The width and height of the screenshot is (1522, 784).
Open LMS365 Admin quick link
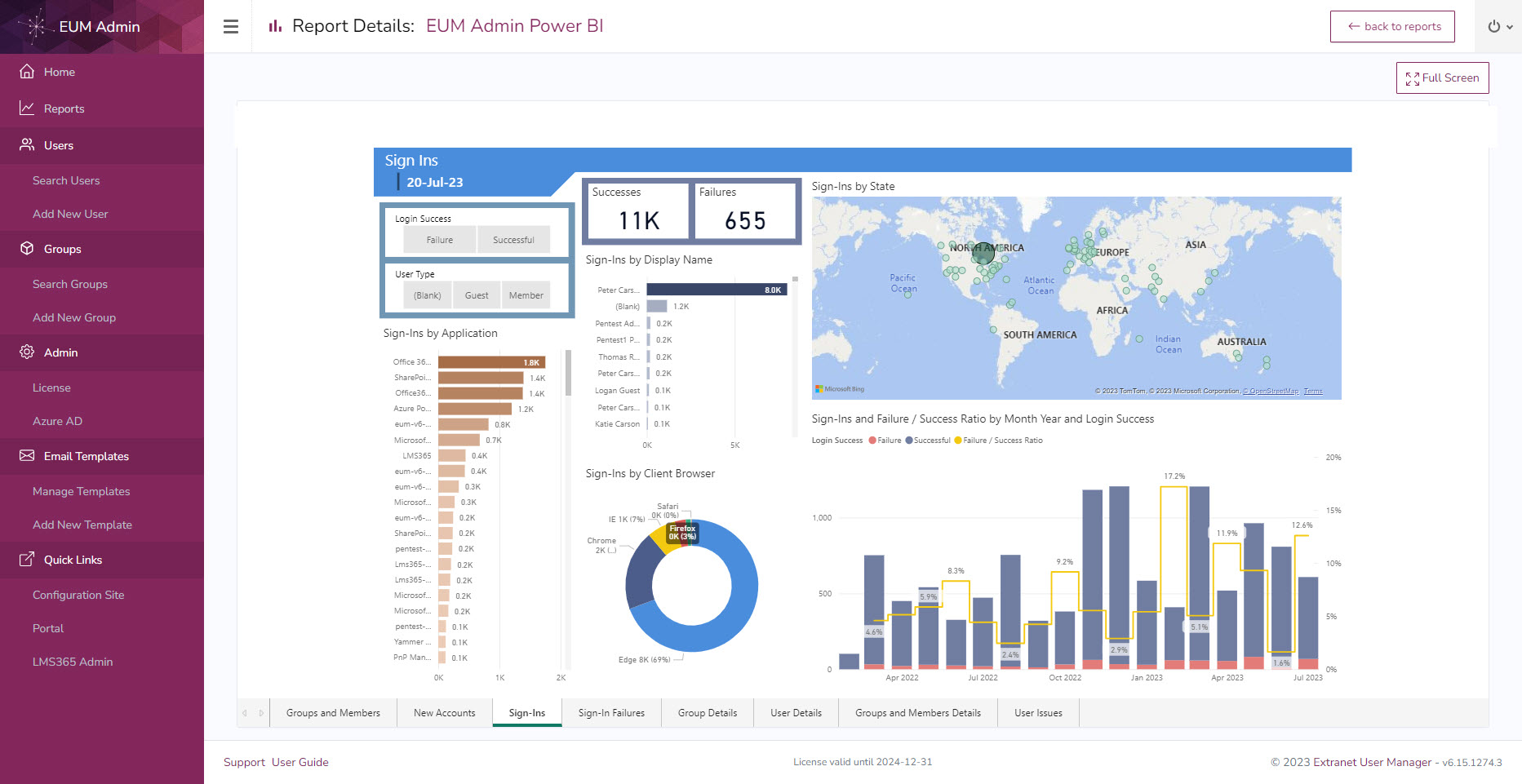coord(73,662)
